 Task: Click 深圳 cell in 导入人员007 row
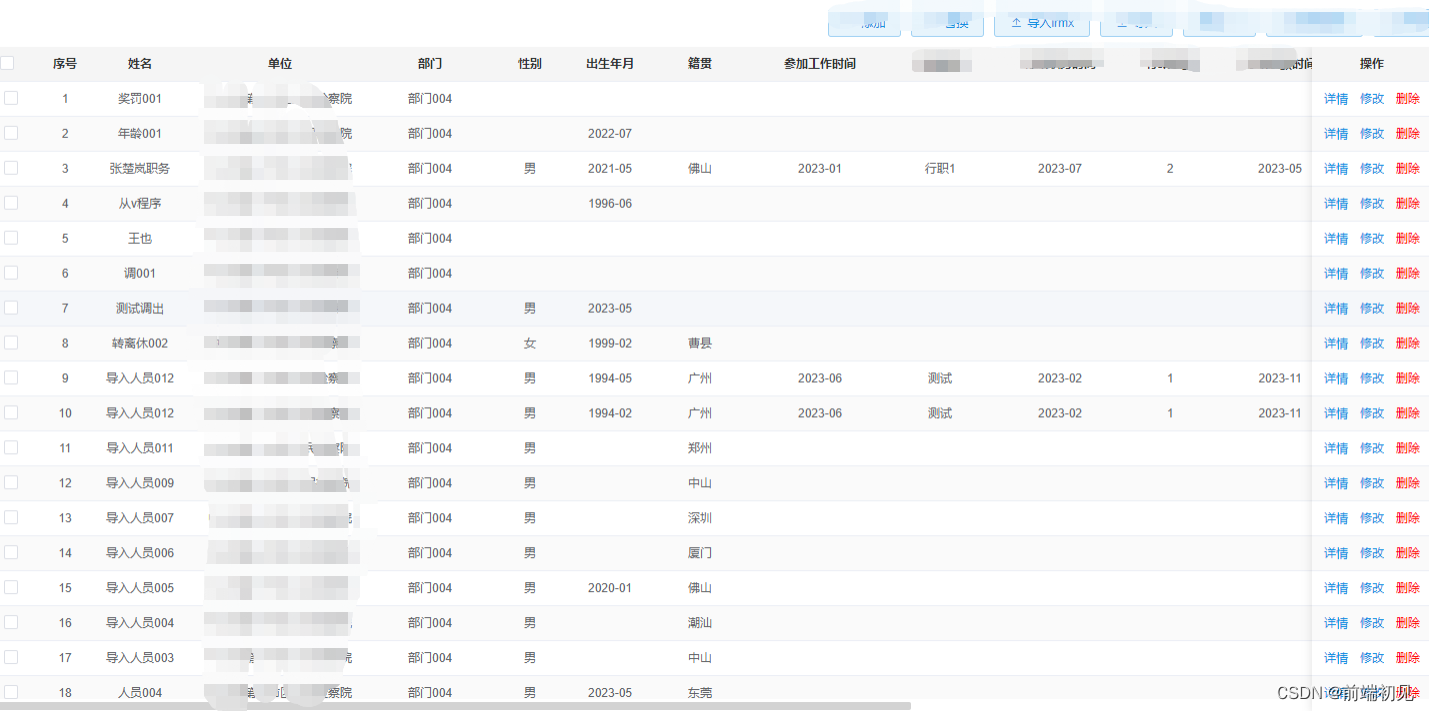(x=700, y=519)
